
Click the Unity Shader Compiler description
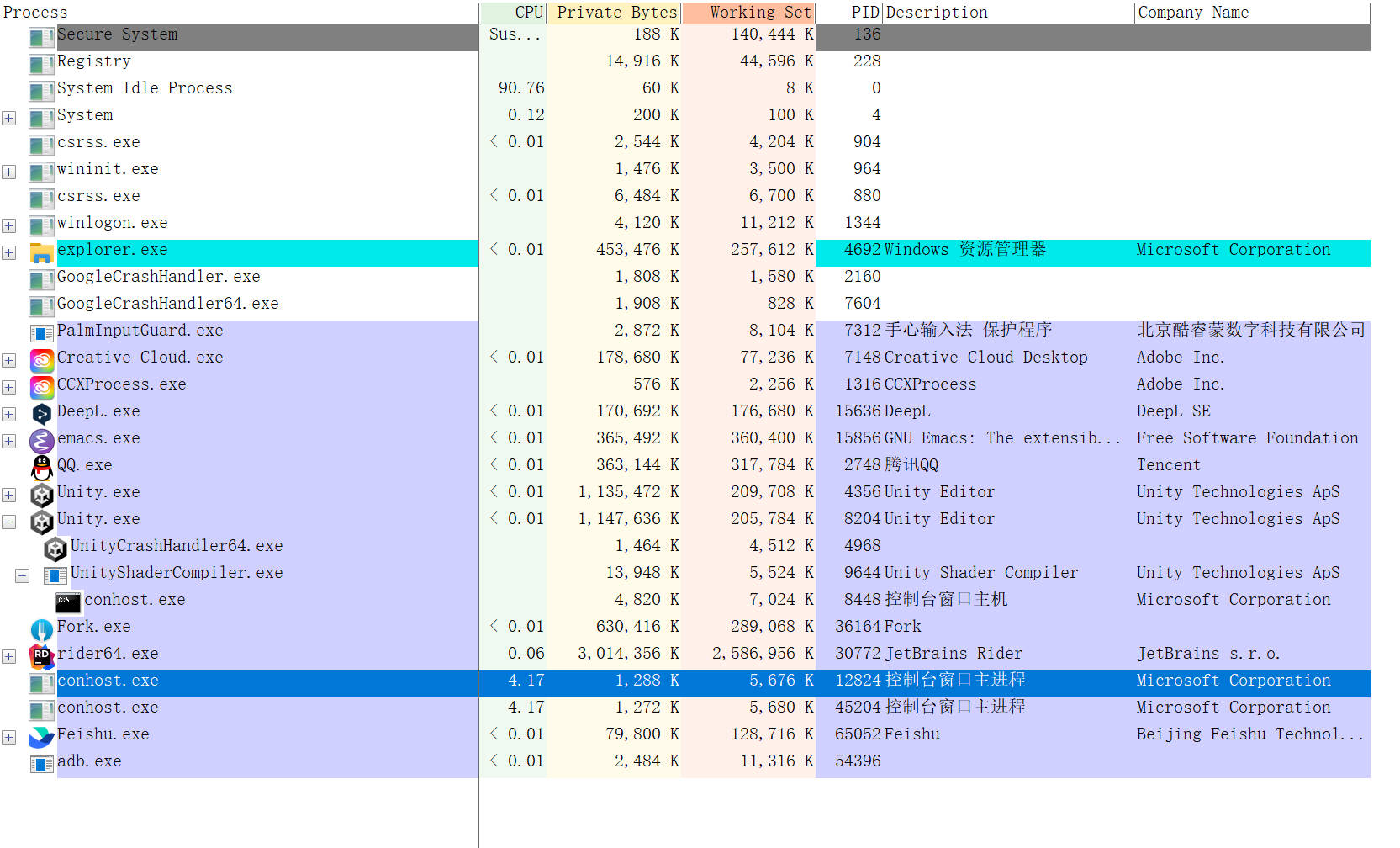pos(980,573)
